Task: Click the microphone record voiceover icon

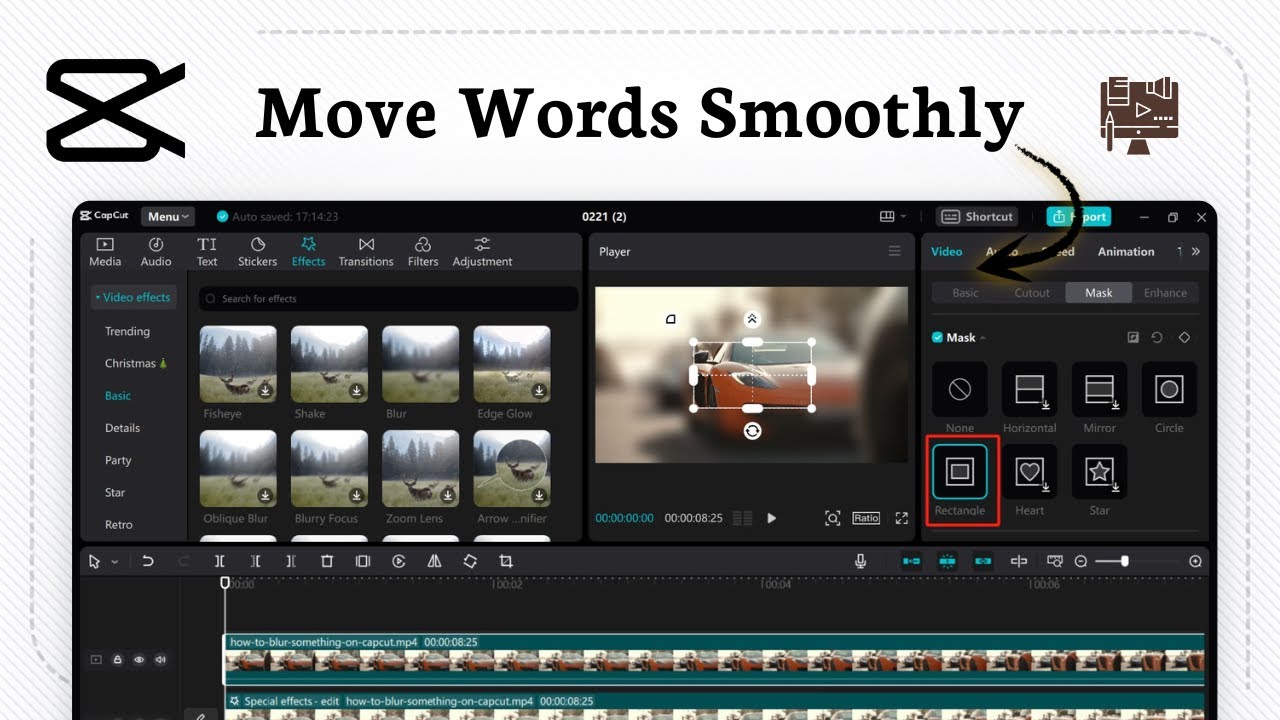Action: (x=860, y=562)
